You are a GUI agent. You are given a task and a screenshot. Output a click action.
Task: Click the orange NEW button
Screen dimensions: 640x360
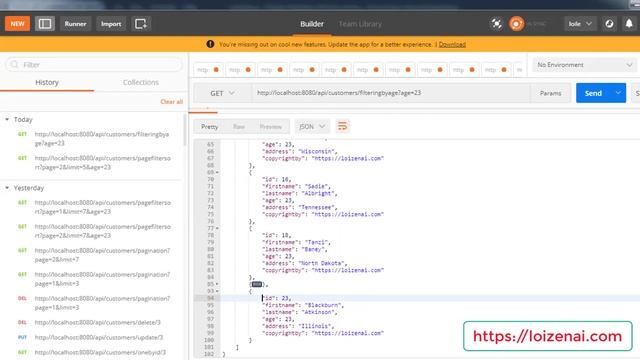pyautogui.click(x=17, y=24)
